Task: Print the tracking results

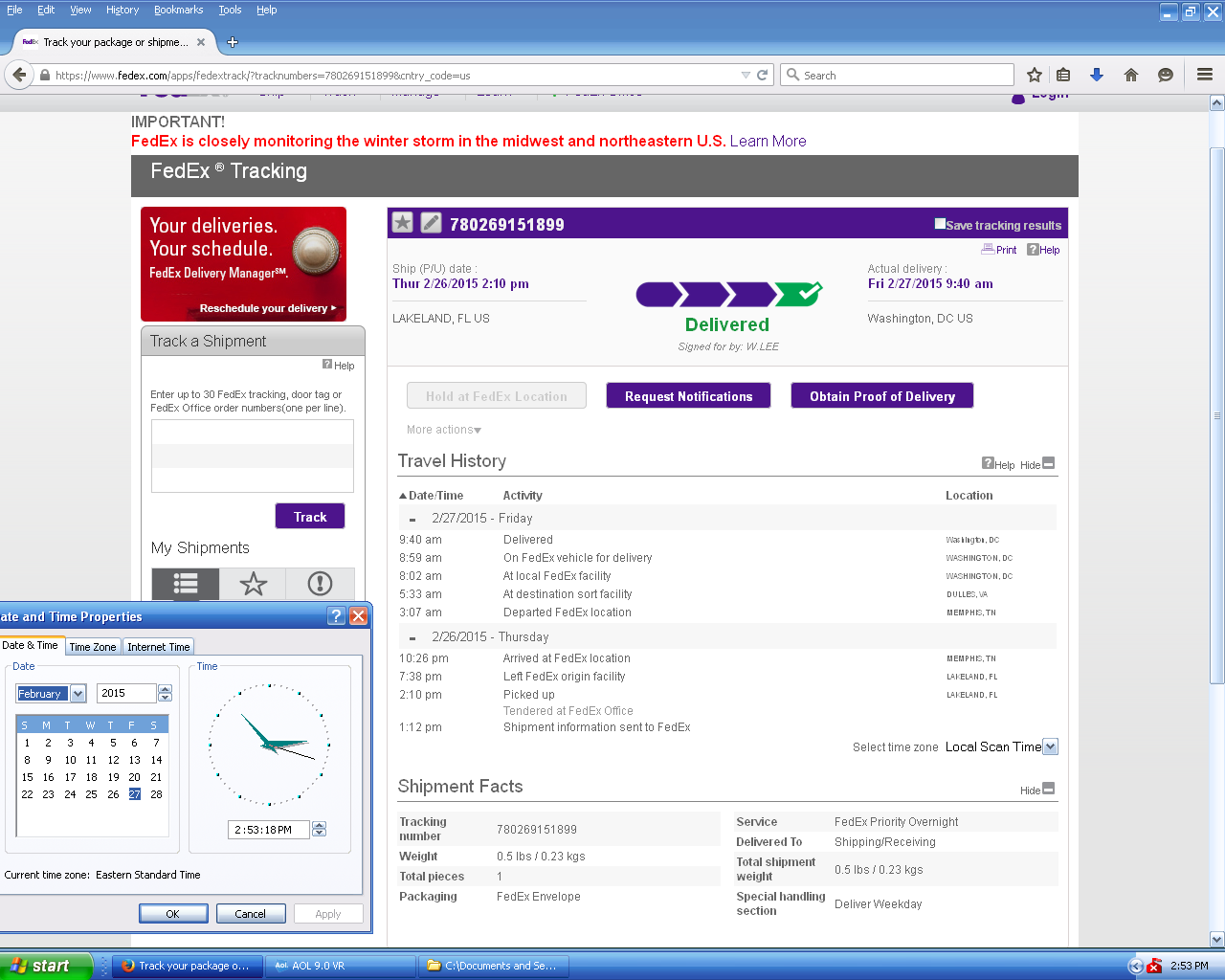Action: coord(999,250)
